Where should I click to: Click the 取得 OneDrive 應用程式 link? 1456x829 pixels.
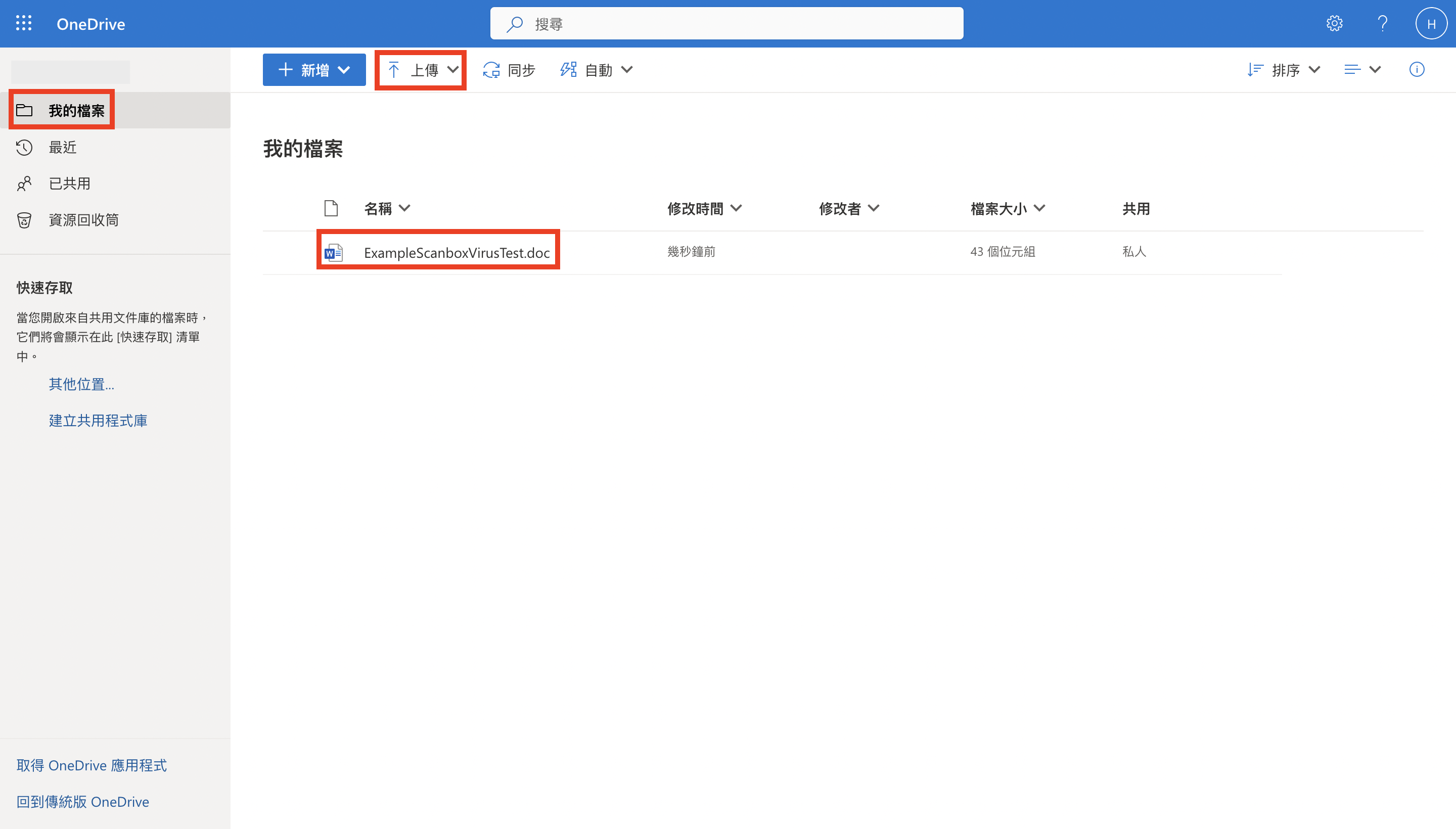click(92, 766)
